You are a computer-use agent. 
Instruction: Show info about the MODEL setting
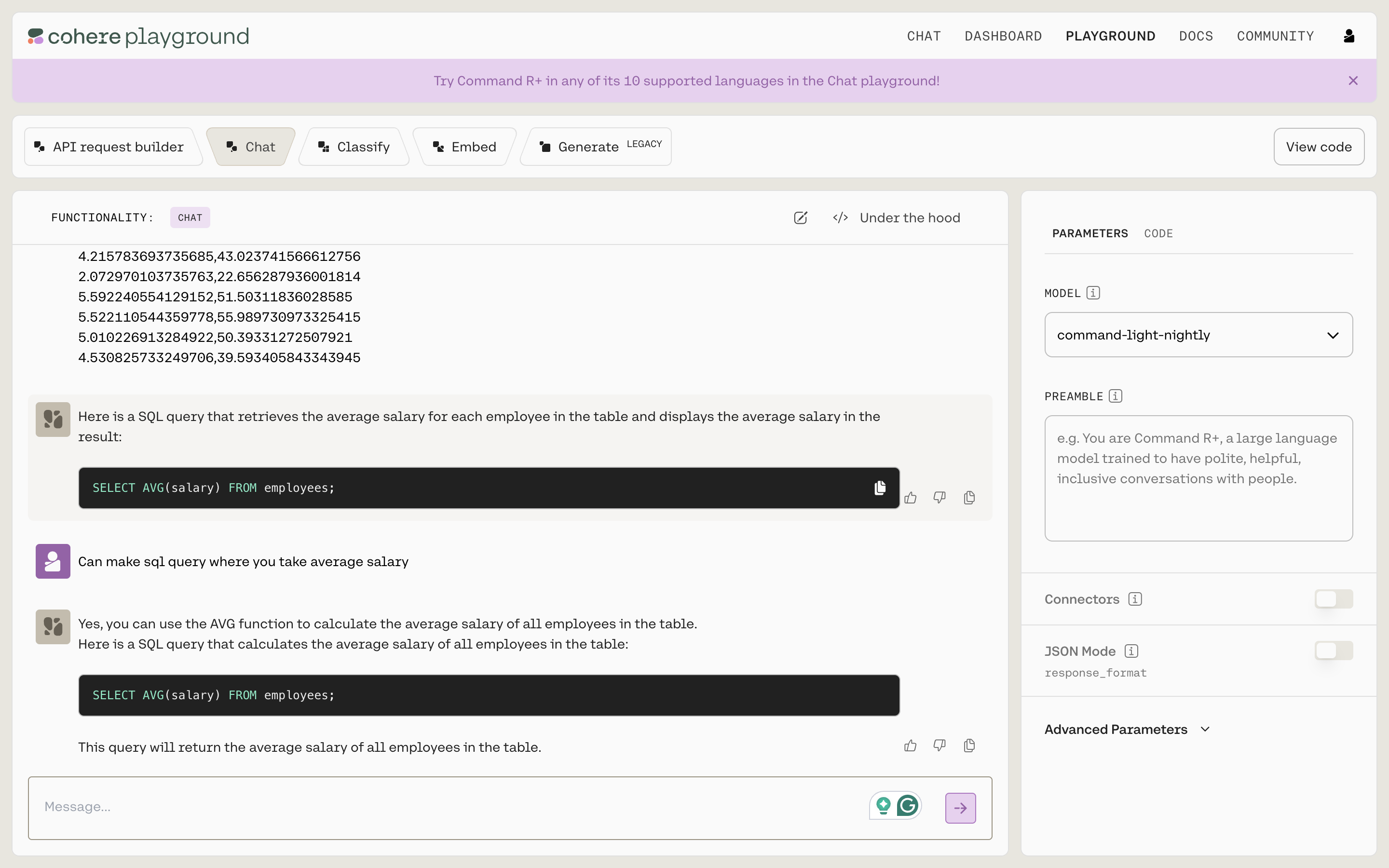coord(1093,293)
